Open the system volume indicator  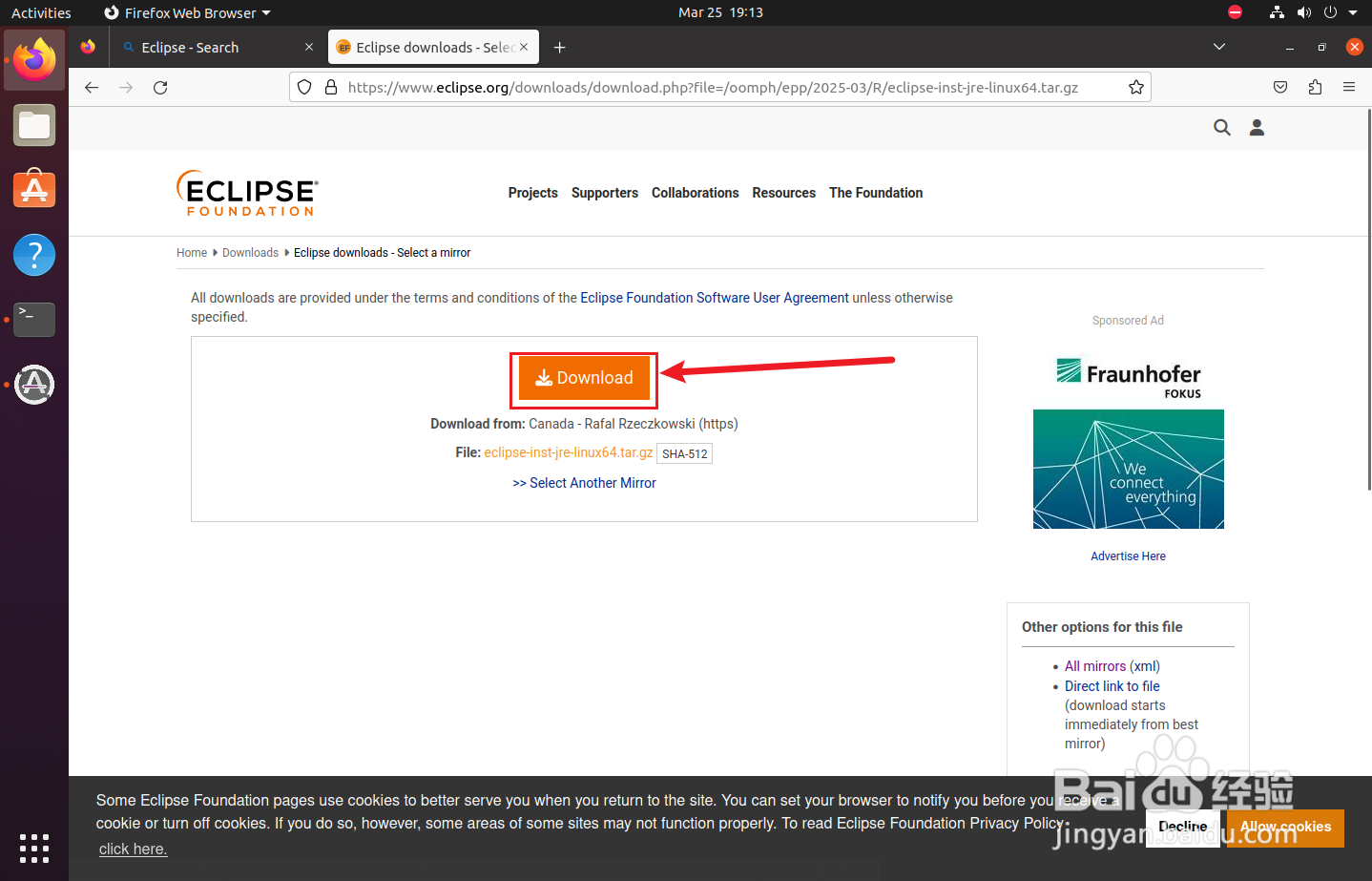pos(1303,12)
